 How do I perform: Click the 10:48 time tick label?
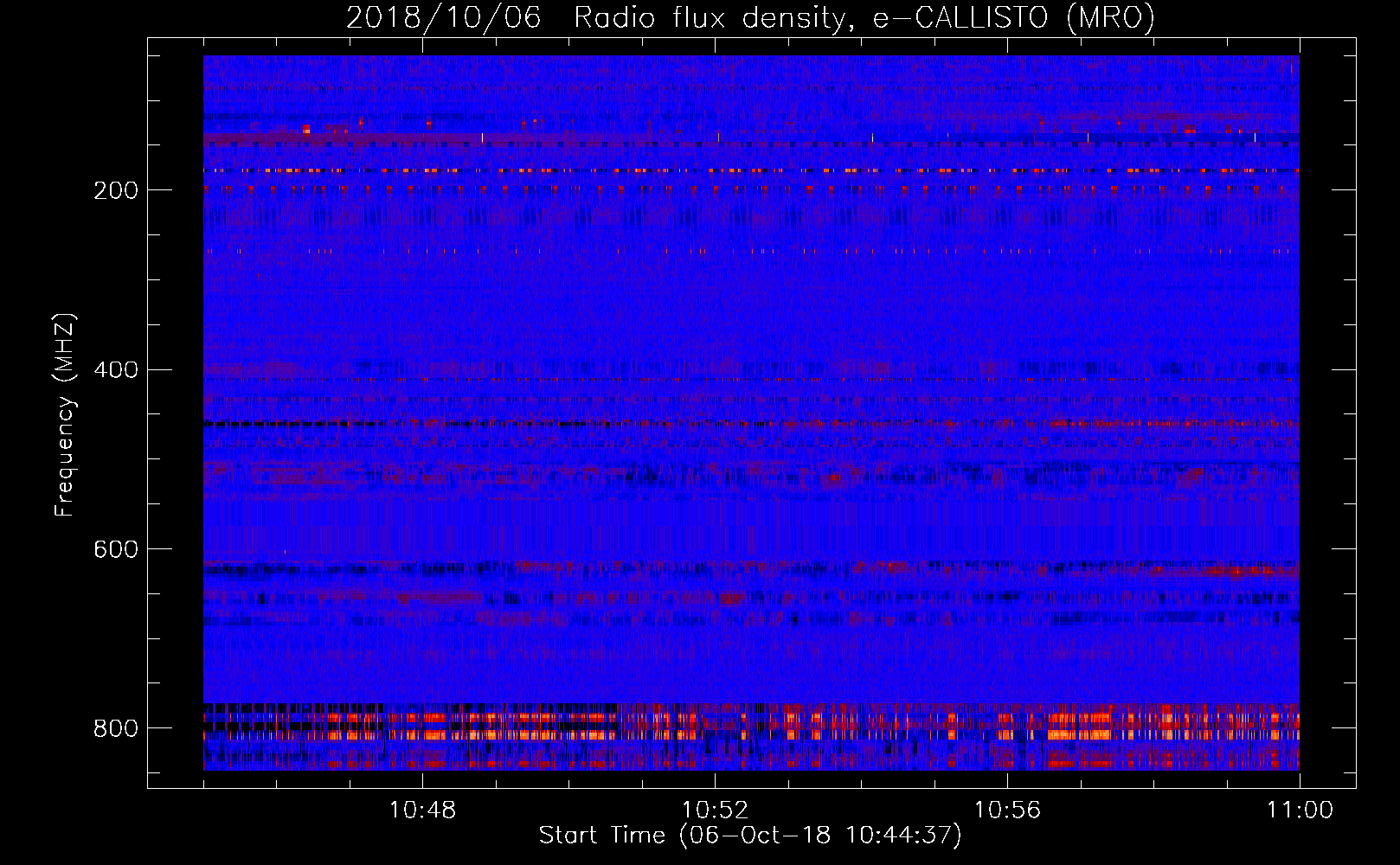pyautogui.click(x=422, y=811)
